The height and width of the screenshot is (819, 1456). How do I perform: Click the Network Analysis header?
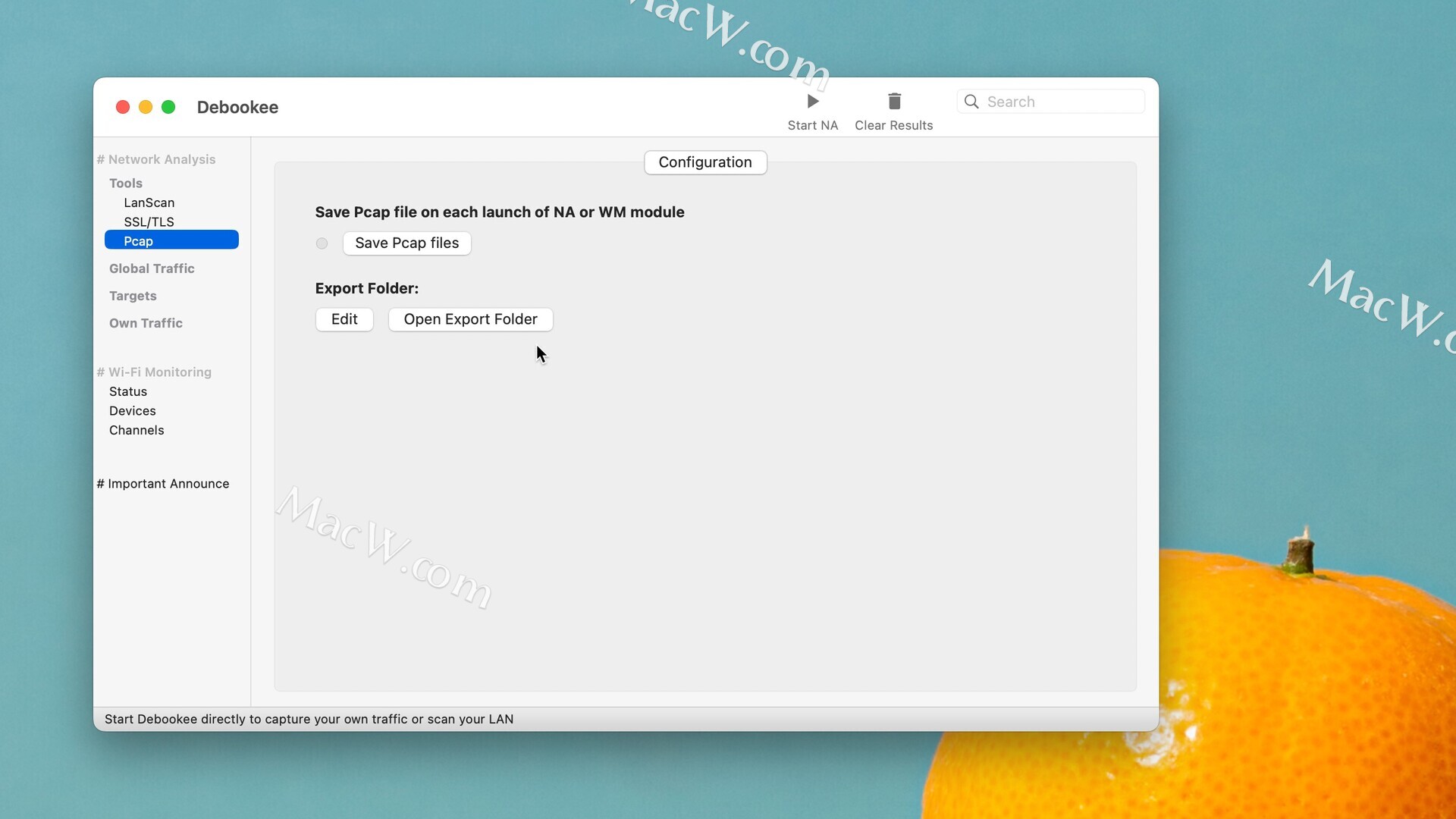(x=156, y=159)
